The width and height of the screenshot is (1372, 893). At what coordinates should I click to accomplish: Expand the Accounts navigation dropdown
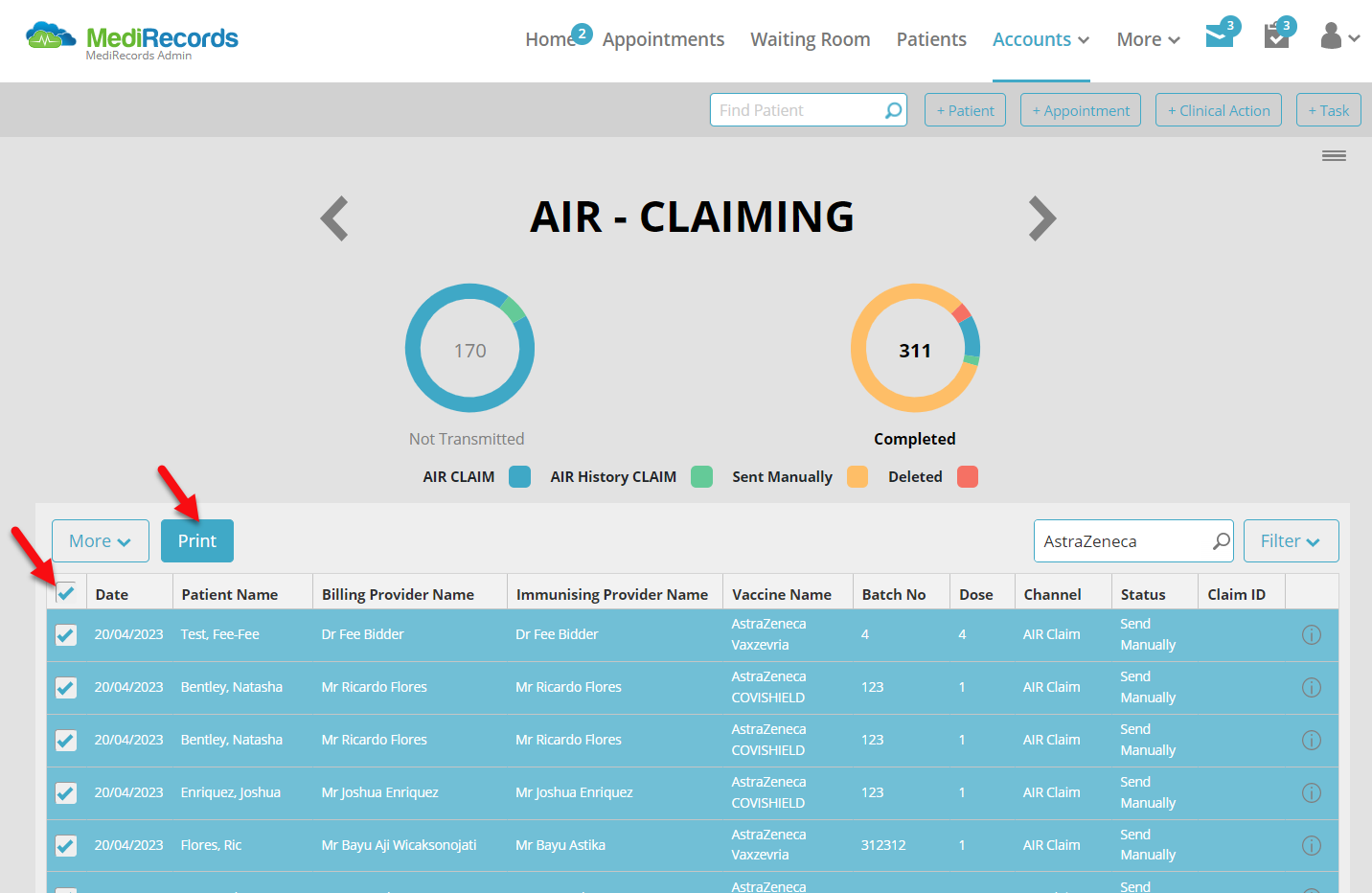[1040, 39]
